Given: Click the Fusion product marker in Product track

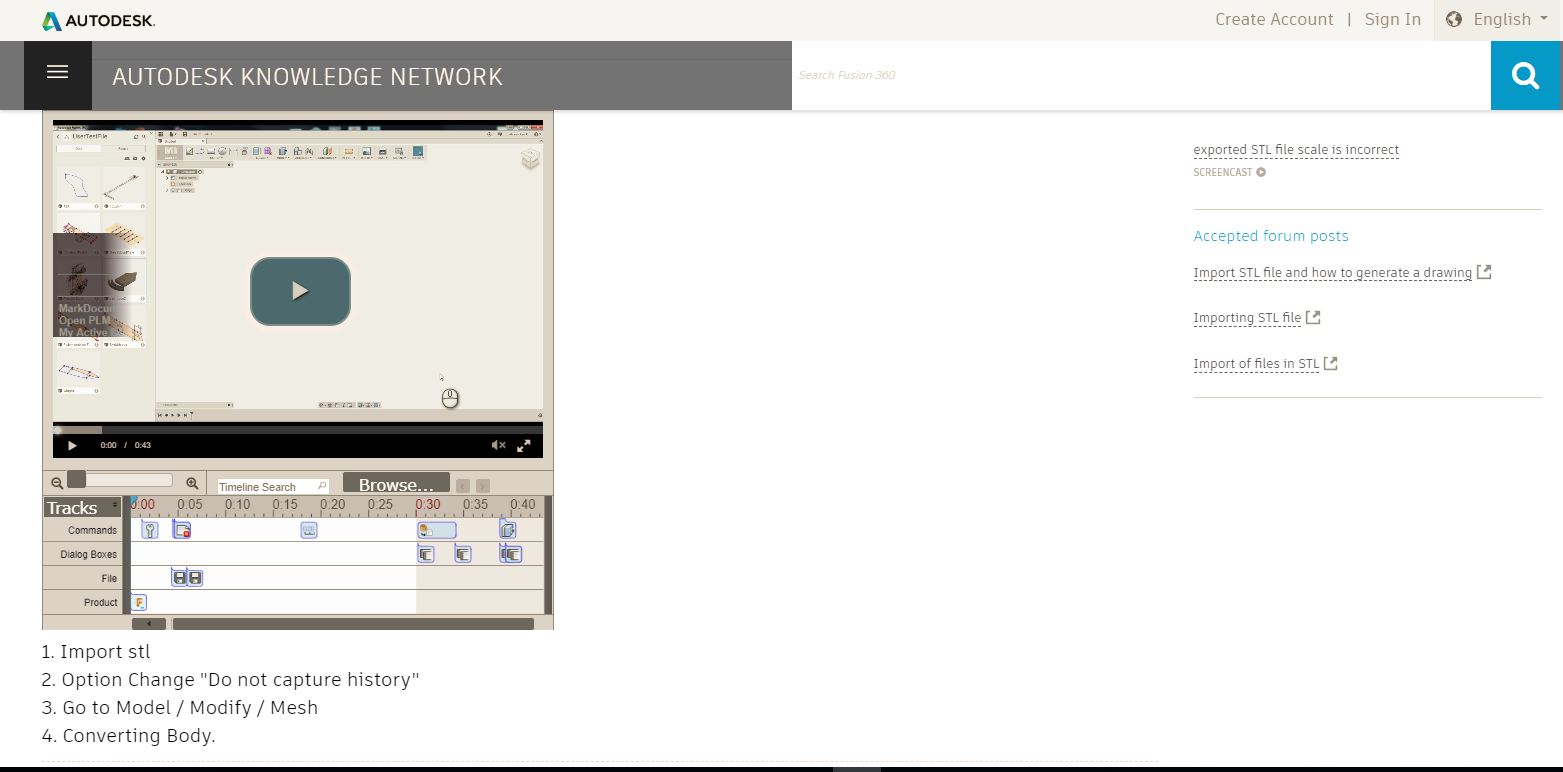Looking at the screenshot, I should (139, 602).
